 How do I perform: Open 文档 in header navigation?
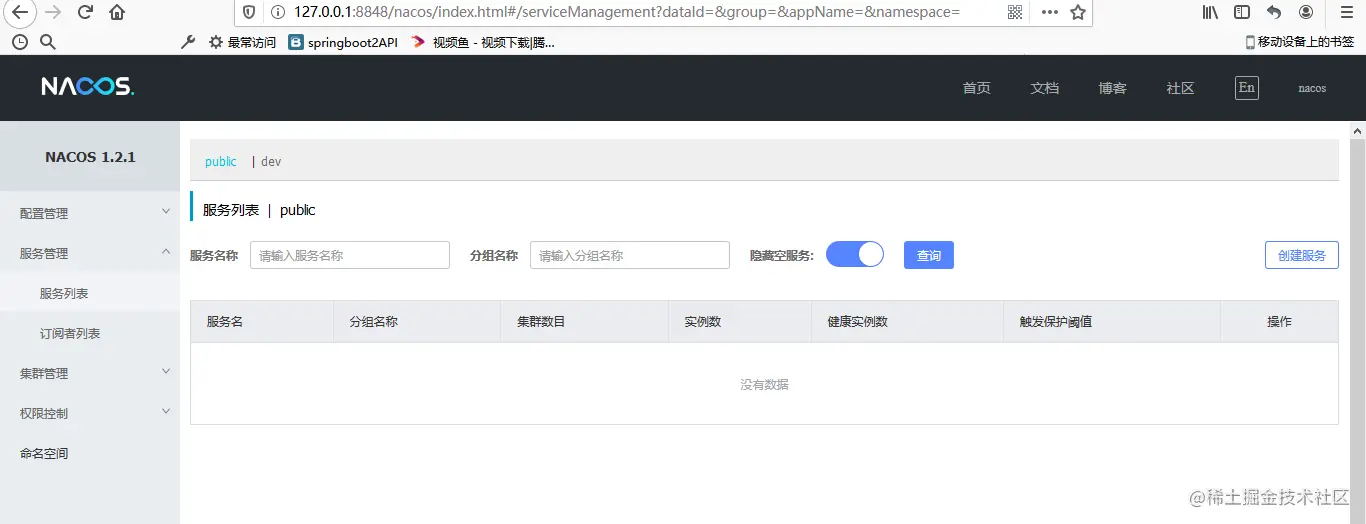(x=1044, y=88)
